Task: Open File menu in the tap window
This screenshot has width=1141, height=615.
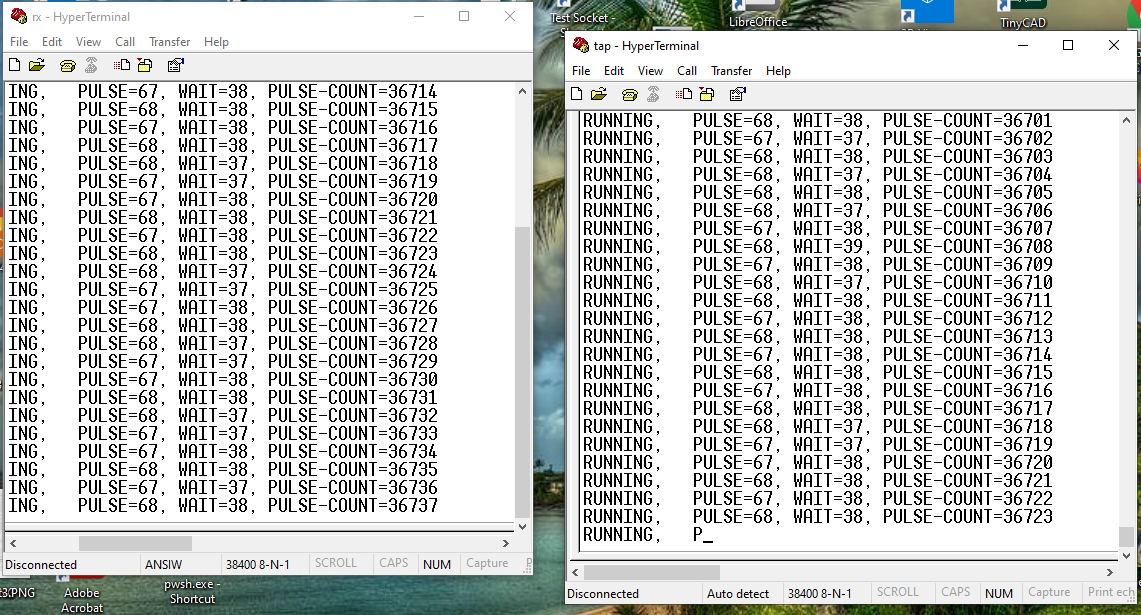Action: [x=581, y=71]
